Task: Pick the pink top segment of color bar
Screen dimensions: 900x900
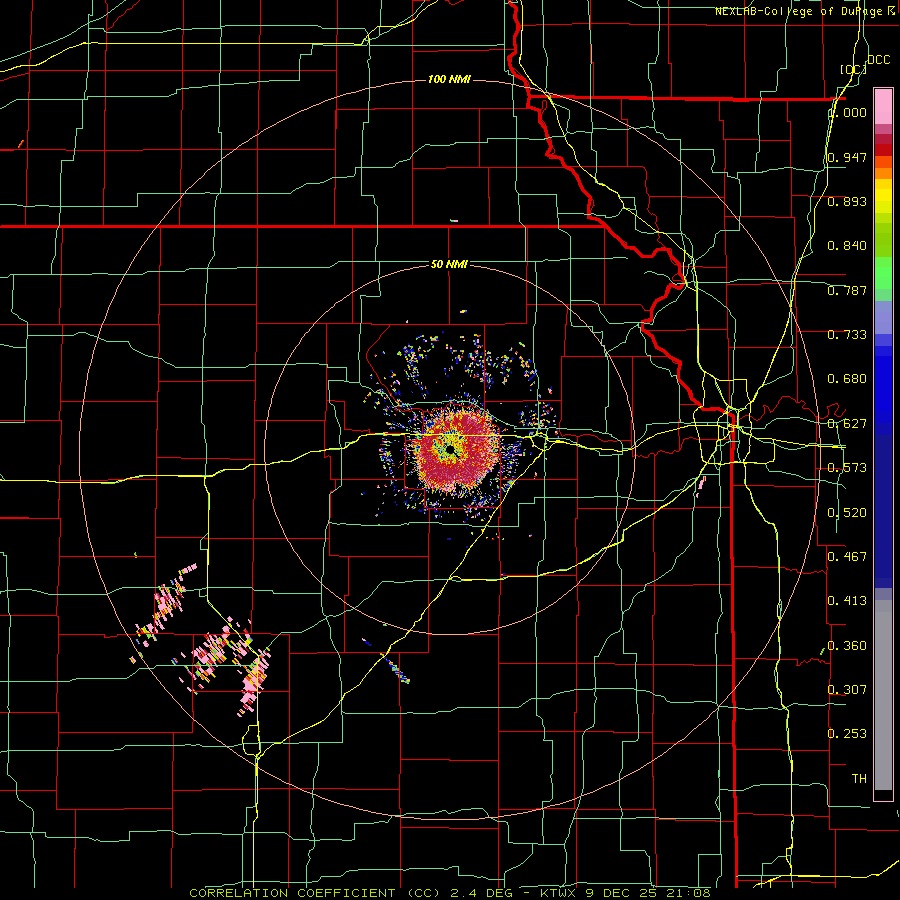Action: [x=883, y=106]
